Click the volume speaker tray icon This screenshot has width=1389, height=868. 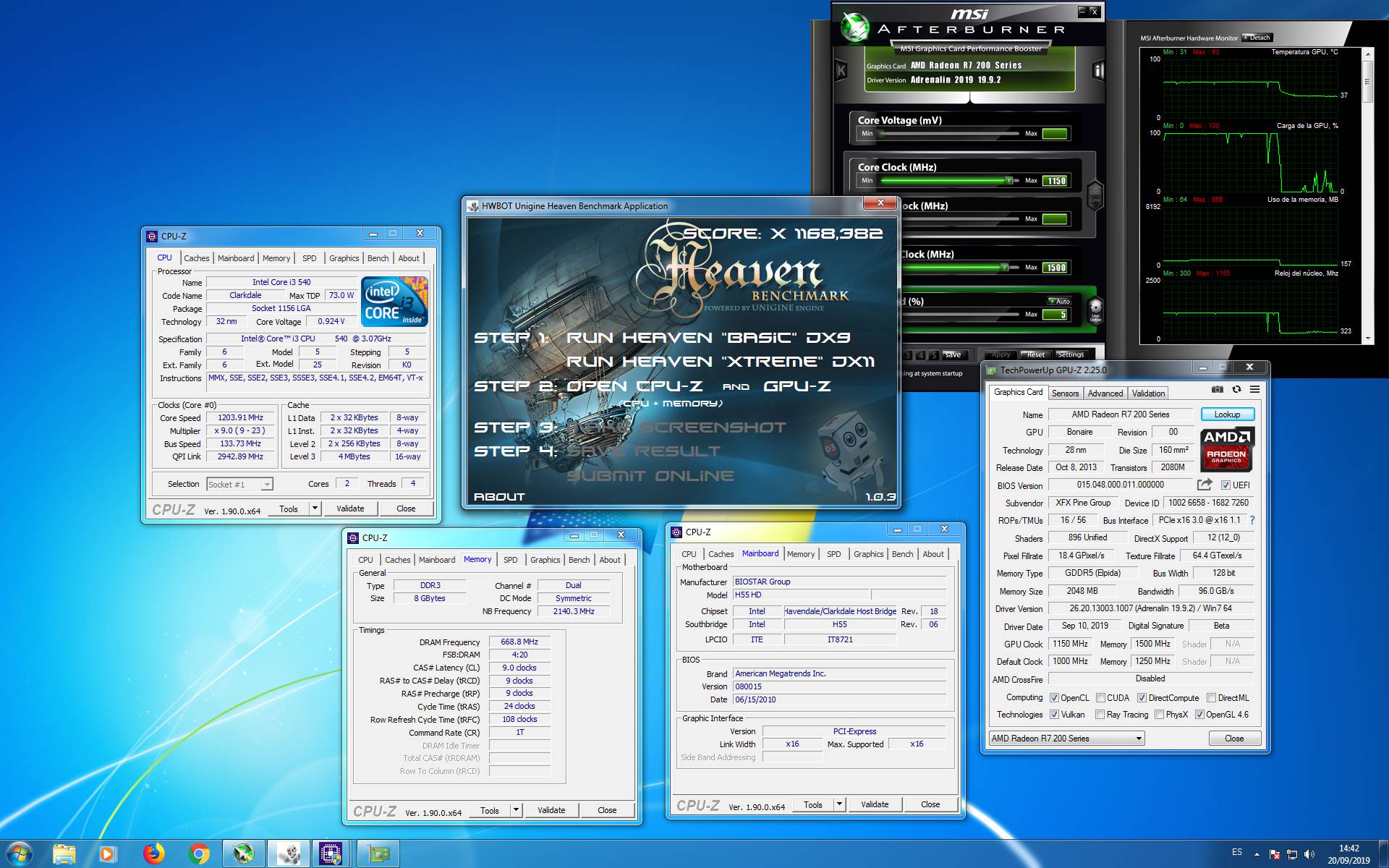point(1309,854)
